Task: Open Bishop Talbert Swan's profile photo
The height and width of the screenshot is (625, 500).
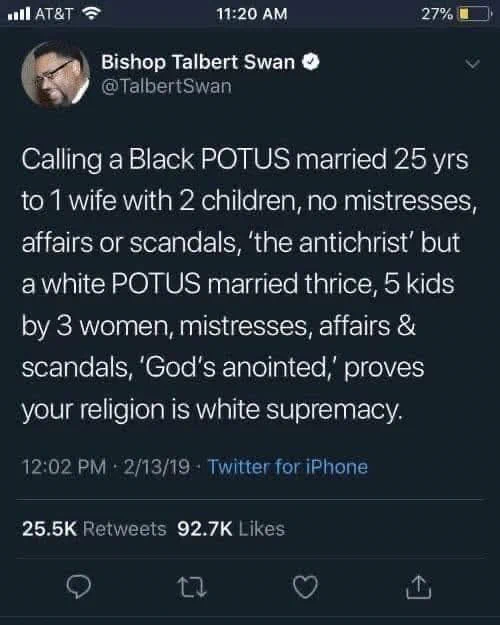Action: coord(55,74)
